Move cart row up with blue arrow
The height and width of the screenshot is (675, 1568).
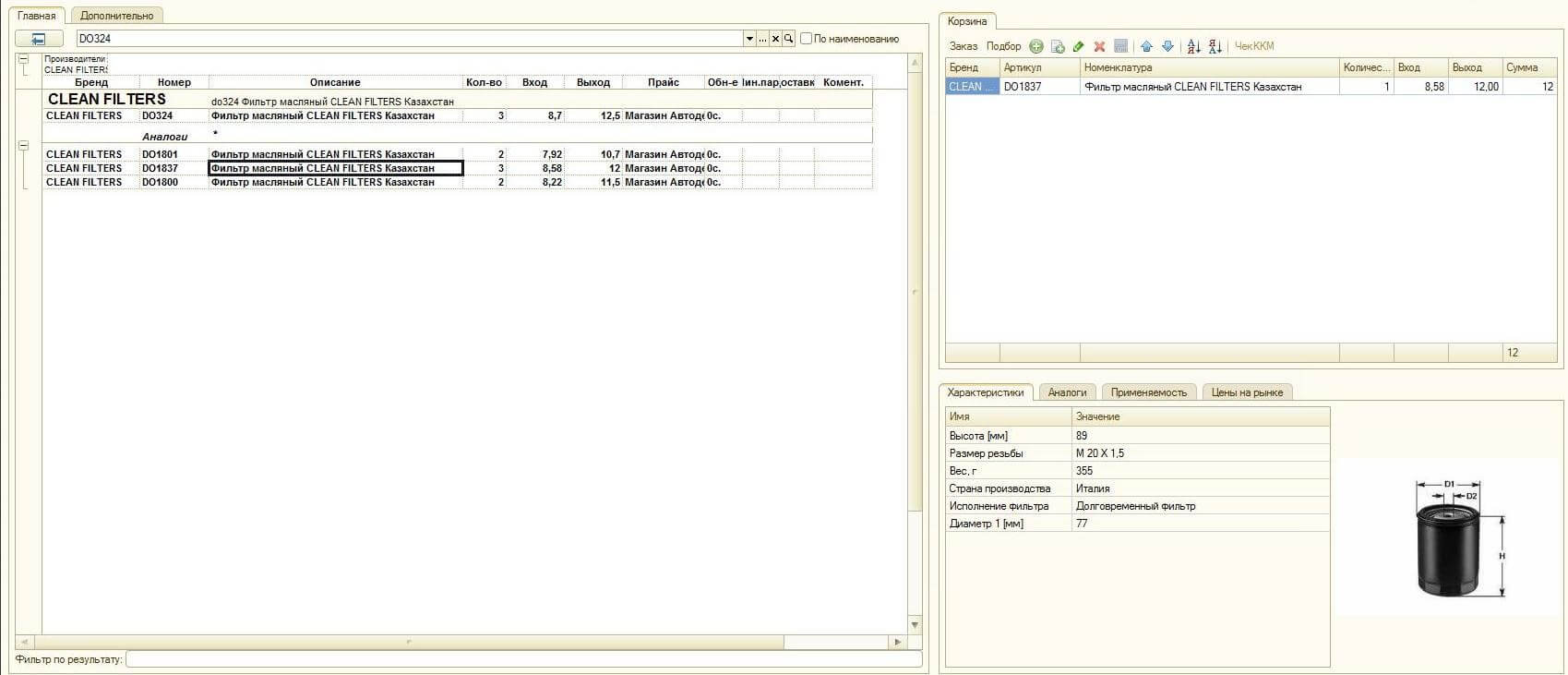point(1146,46)
